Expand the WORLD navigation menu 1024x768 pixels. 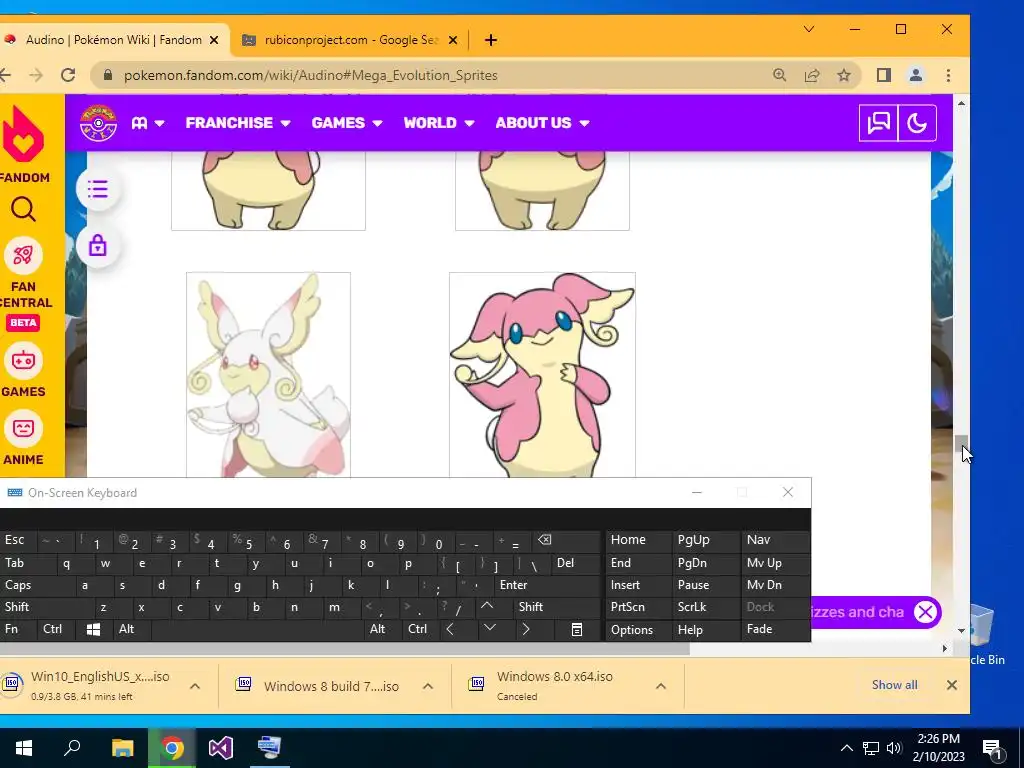pos(439,123)
